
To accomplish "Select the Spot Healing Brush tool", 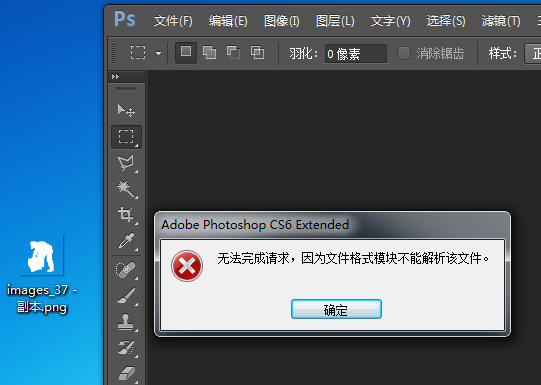I will pos(126,270).
